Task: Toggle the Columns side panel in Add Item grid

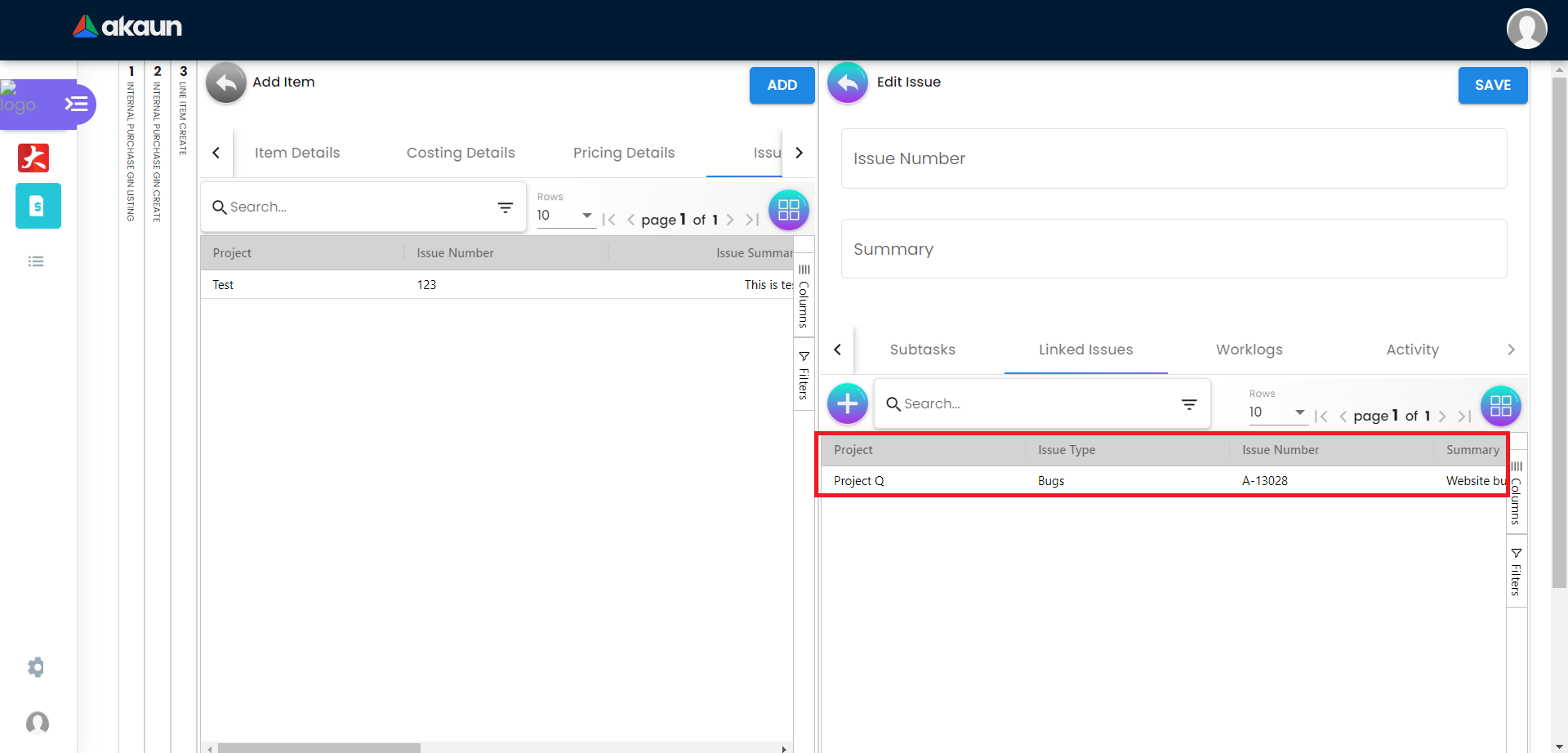Action: click(804, 296)
